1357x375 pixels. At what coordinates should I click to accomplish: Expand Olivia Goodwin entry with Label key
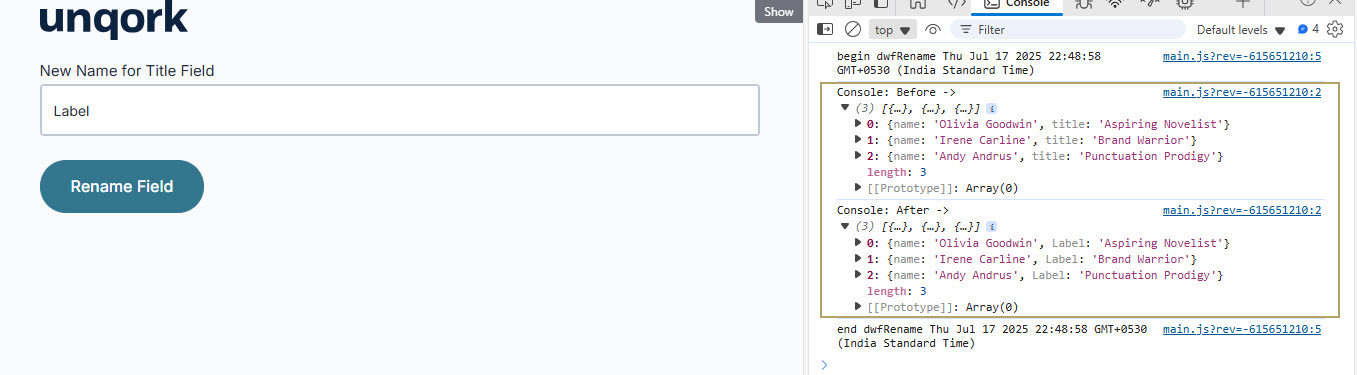point(858,243)
